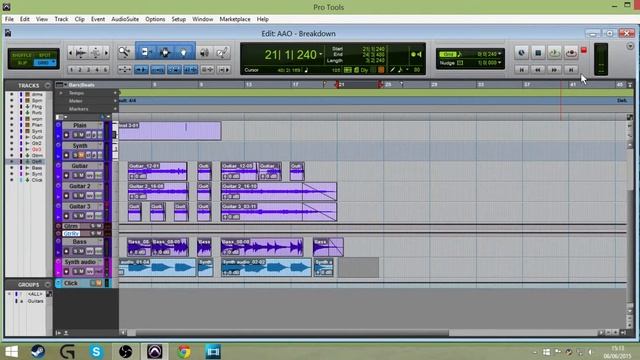Select the Grabber hand tool
Viewport: 640px width, 360px height.
[x=184, y=52]
